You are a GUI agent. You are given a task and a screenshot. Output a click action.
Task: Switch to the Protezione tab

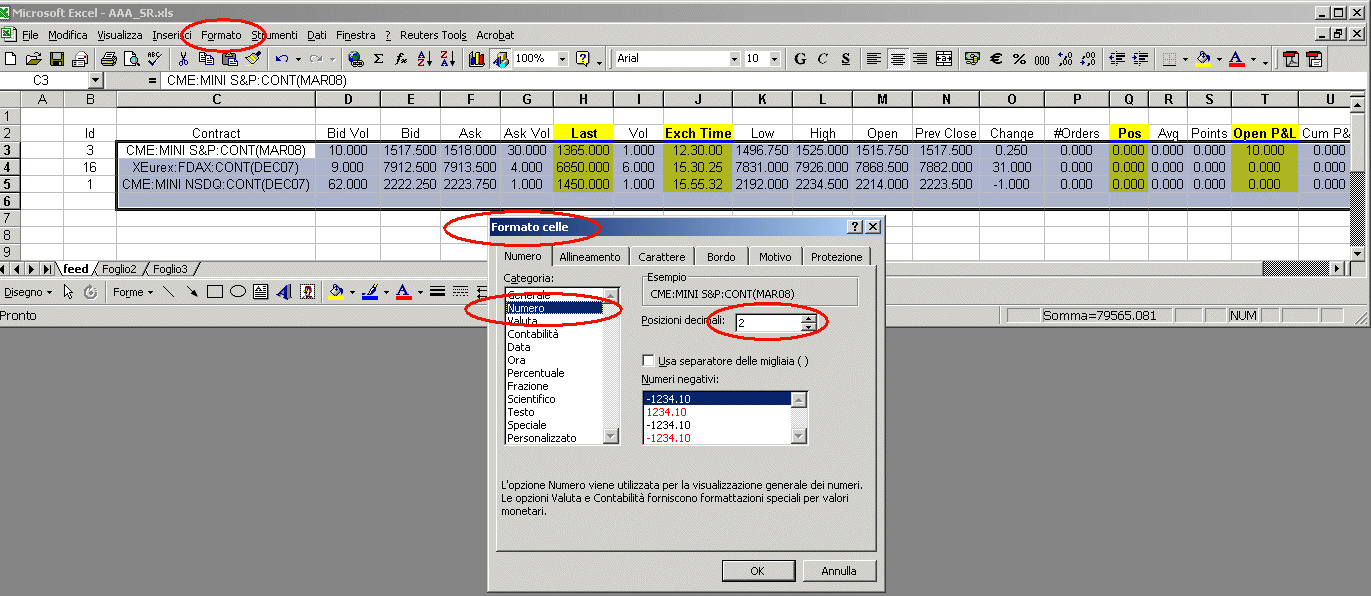pyautogui.click(x=837, y=257)
